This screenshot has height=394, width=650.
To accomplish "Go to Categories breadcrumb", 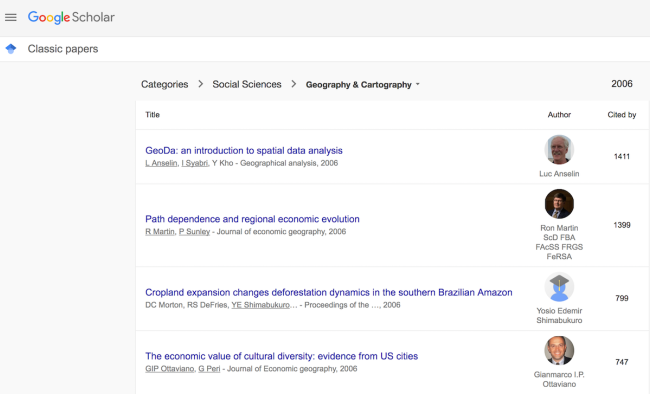I will [165, 84].
